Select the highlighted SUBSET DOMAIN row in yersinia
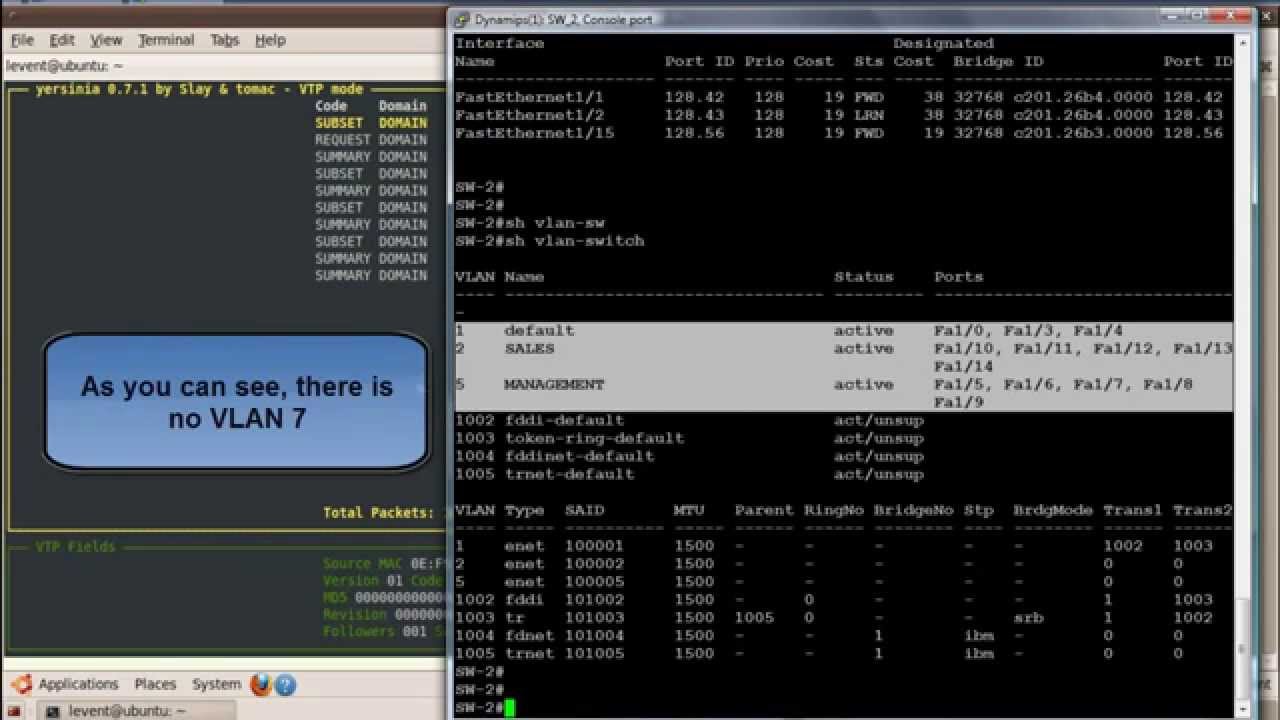This screenshot has width=1280, height=720. pos(371,123)
